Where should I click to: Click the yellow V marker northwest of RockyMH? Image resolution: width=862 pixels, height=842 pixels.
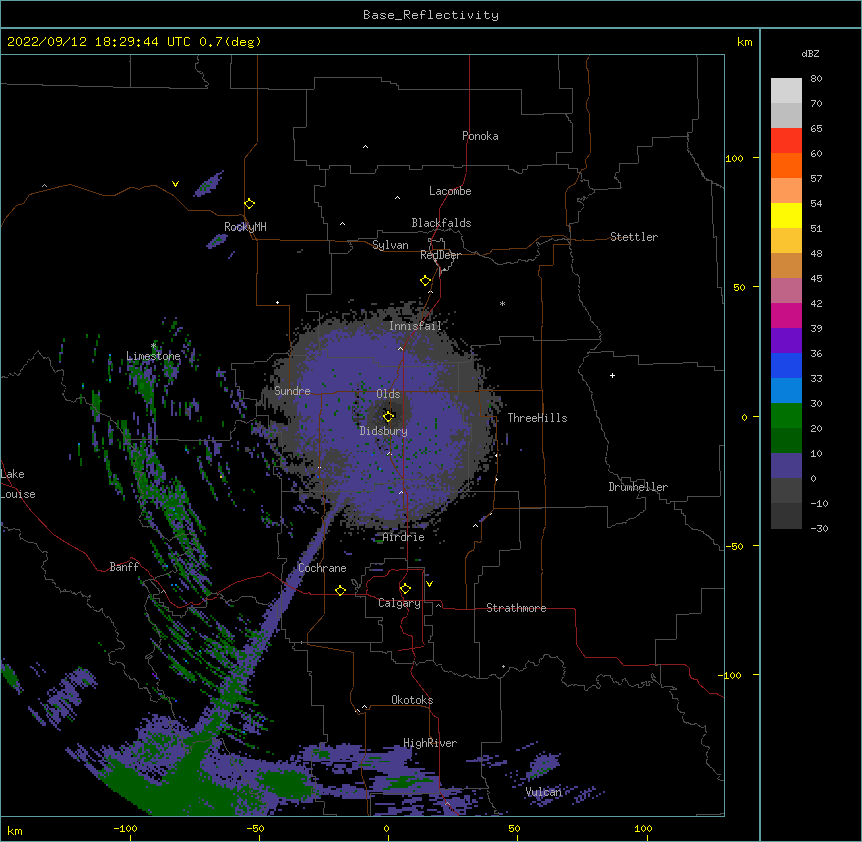tap(175, 184)
